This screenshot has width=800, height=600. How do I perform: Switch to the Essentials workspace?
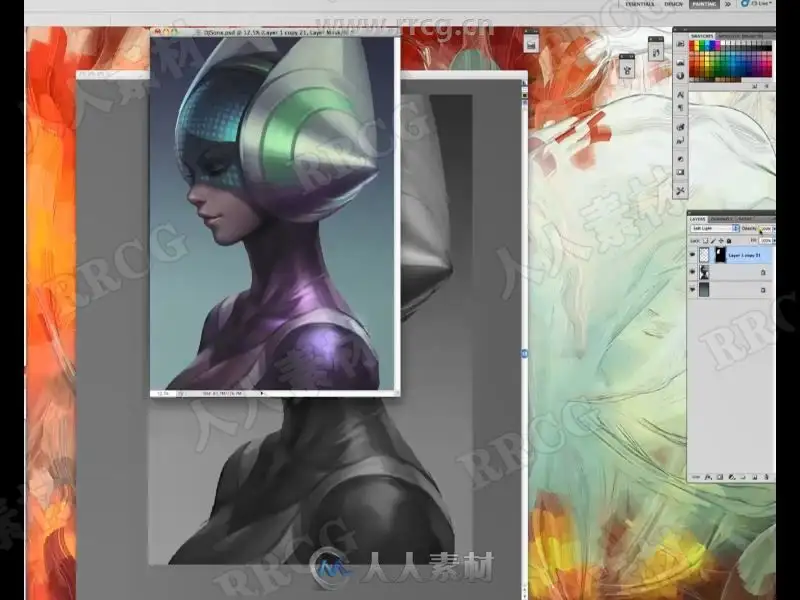640,4
